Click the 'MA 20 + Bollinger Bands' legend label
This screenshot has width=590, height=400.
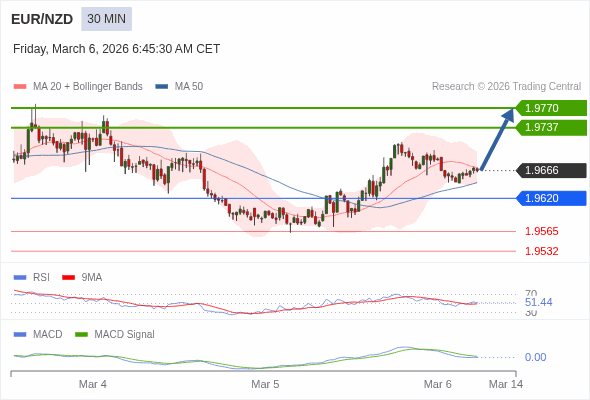pyautogui.click(x=88, y=87)
